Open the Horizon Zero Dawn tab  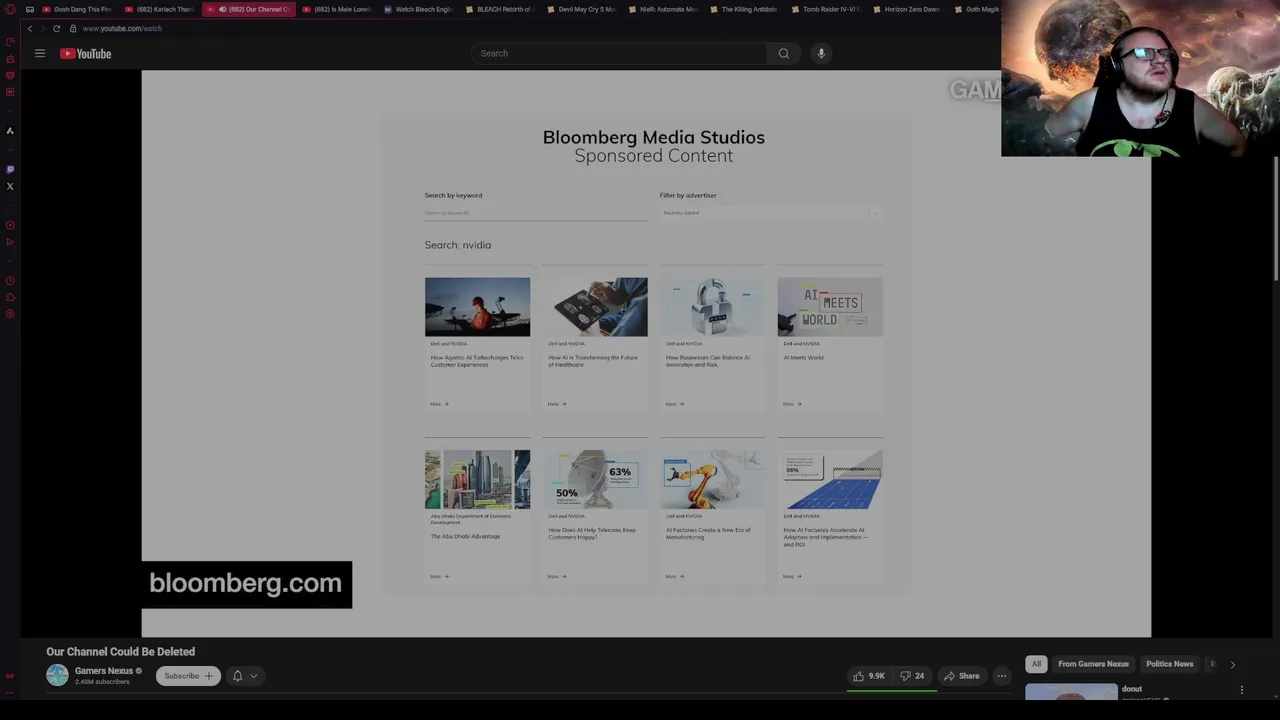tap(907, 9)
